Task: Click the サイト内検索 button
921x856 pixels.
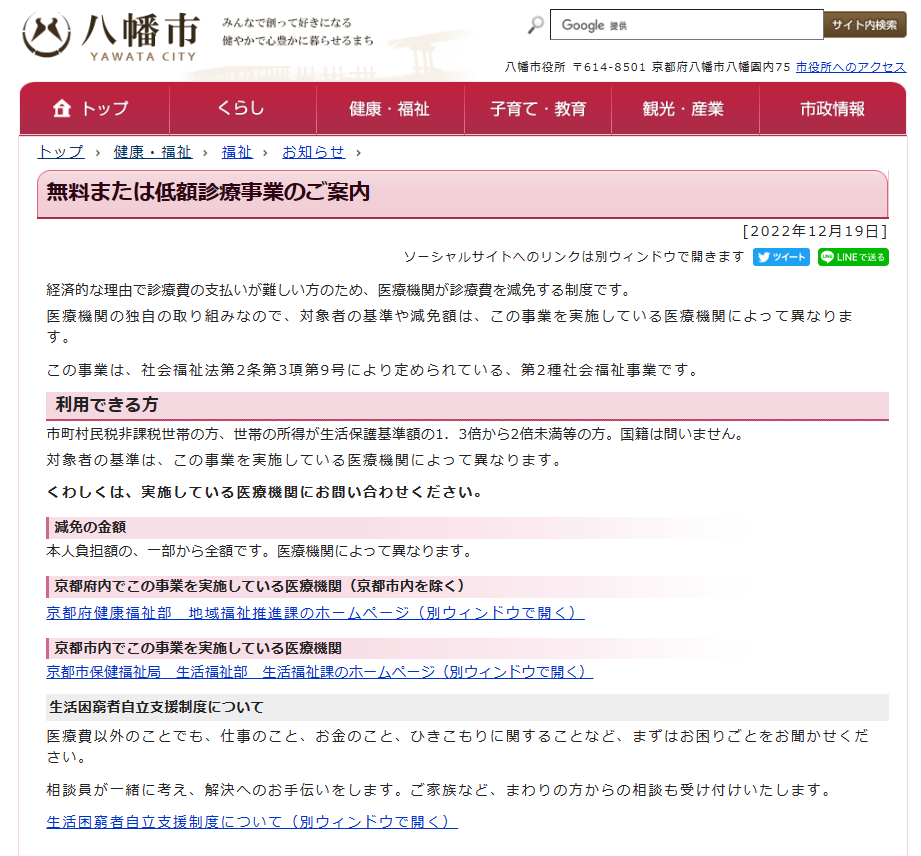Action: [x=865, y=25]
